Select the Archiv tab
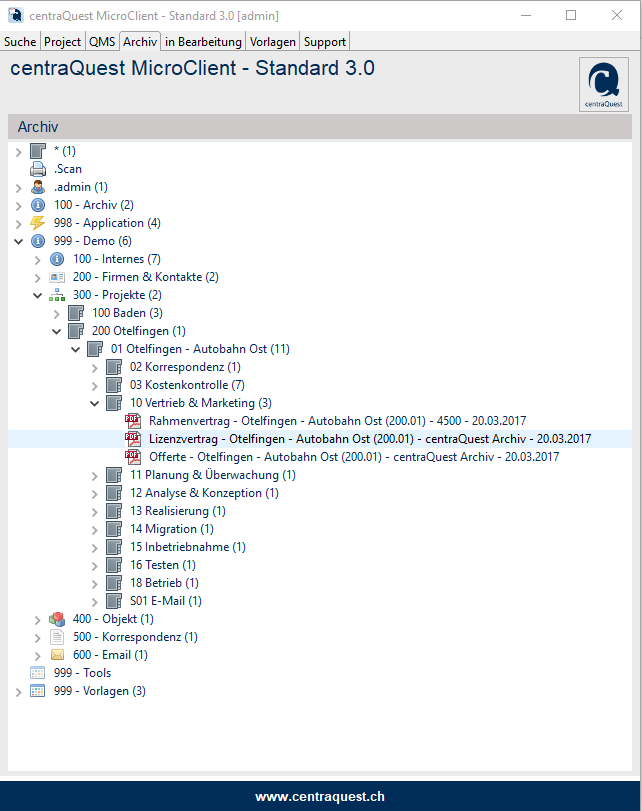642x811 pixels. pos(140,42)
